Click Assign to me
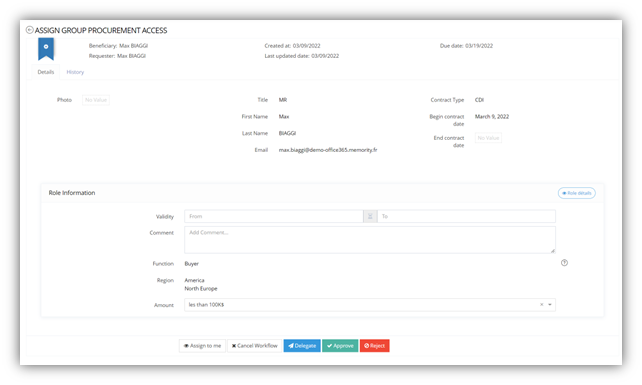 202,346
